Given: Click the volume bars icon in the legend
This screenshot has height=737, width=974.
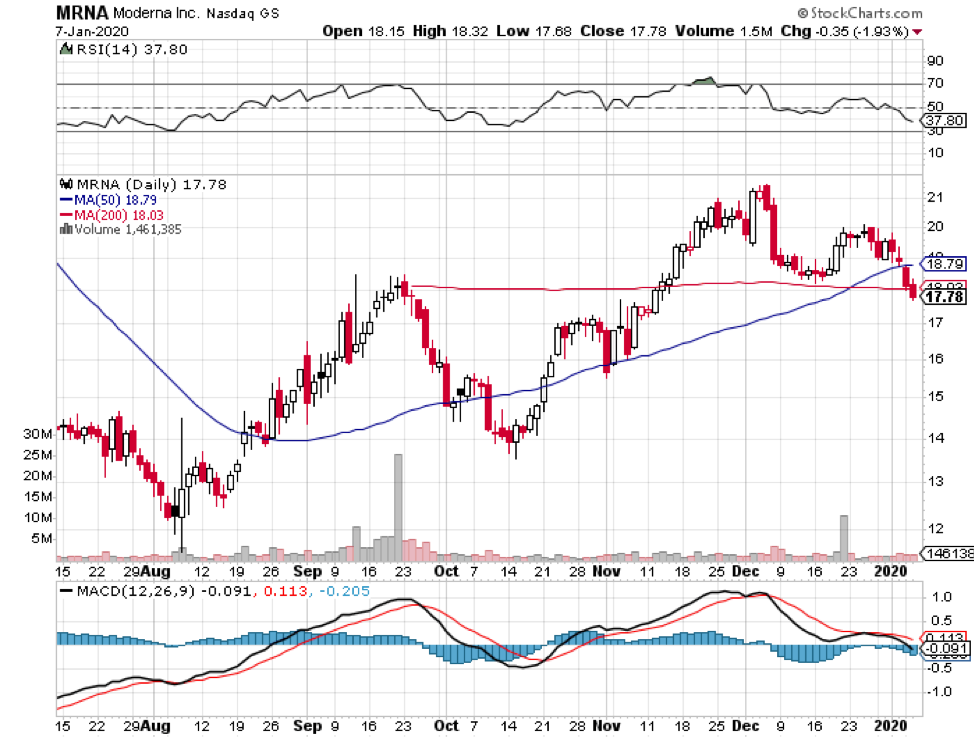Looking at the screenshot, I should coord(66,229).
